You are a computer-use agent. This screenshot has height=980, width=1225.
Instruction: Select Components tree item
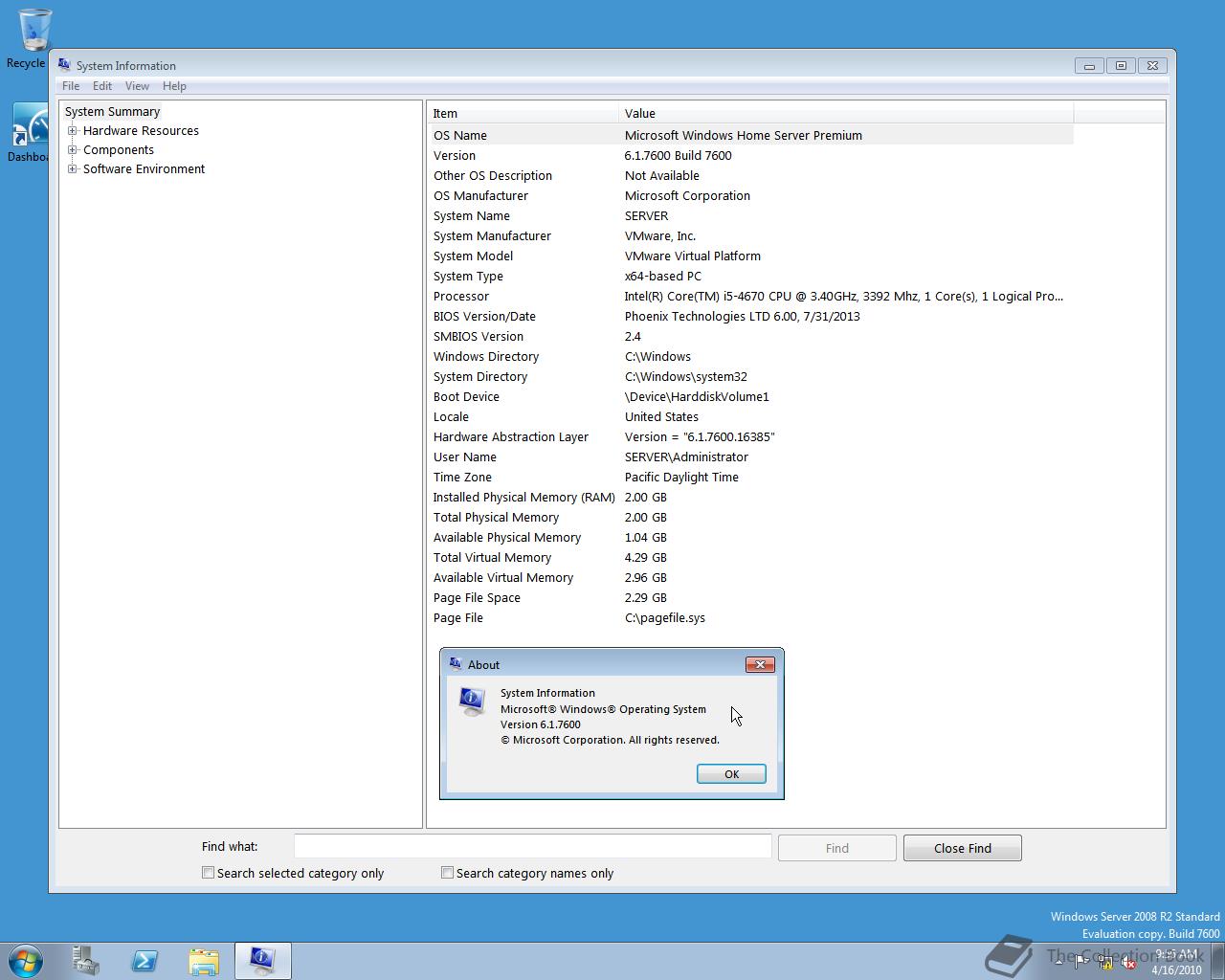tap(119, 149)
